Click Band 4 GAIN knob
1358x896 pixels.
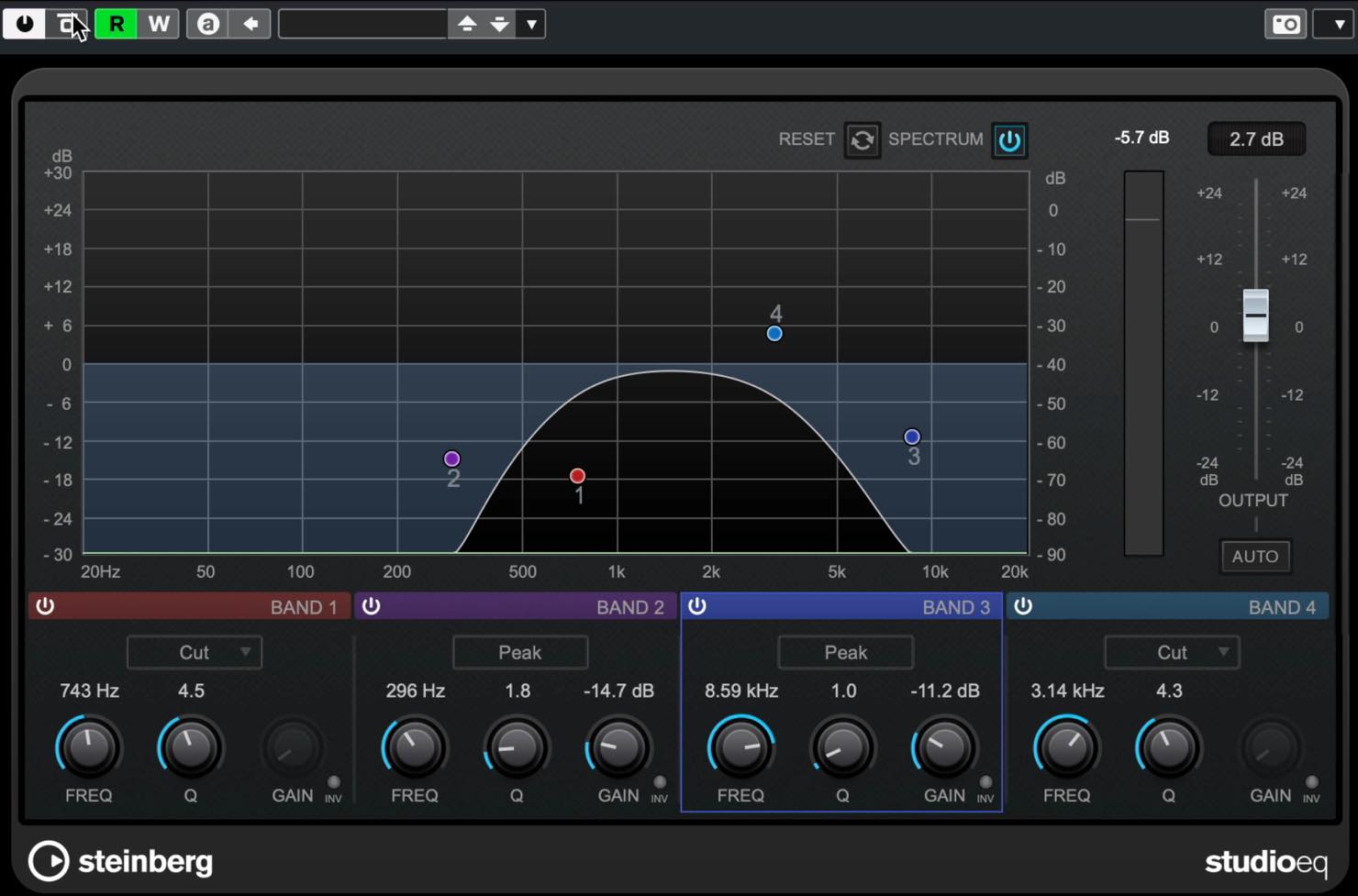point(1271,748)
